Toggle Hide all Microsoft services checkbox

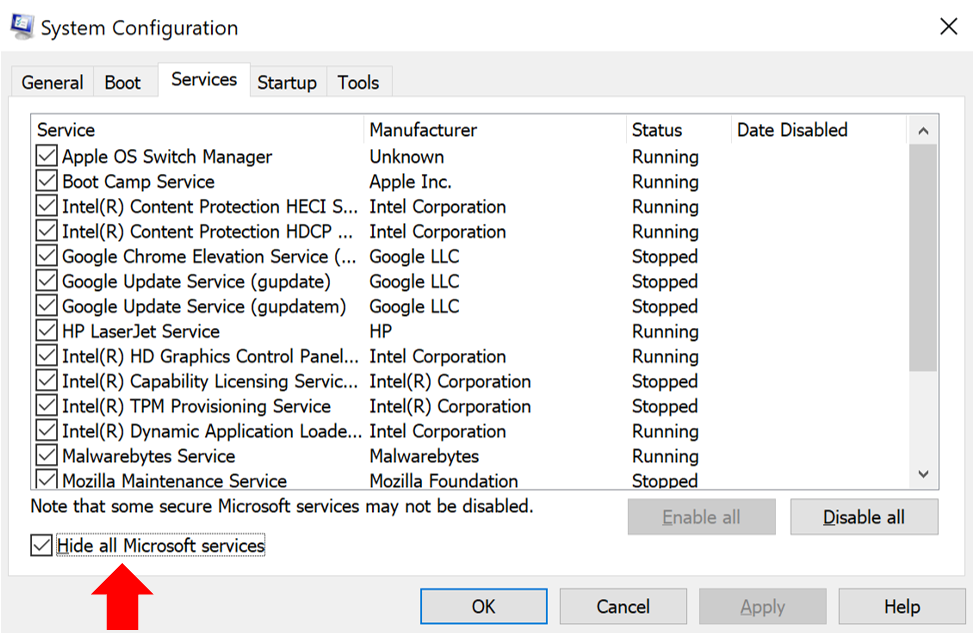tap(41, 546)
